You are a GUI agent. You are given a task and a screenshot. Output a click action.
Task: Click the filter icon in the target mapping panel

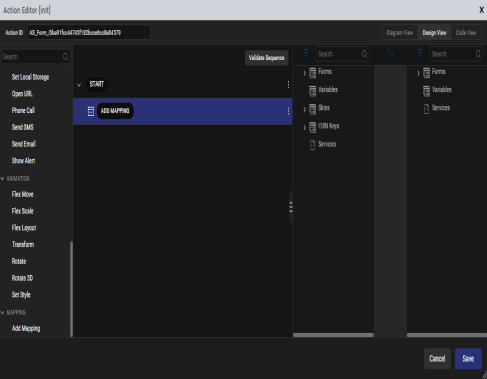[x=420, y=53]
